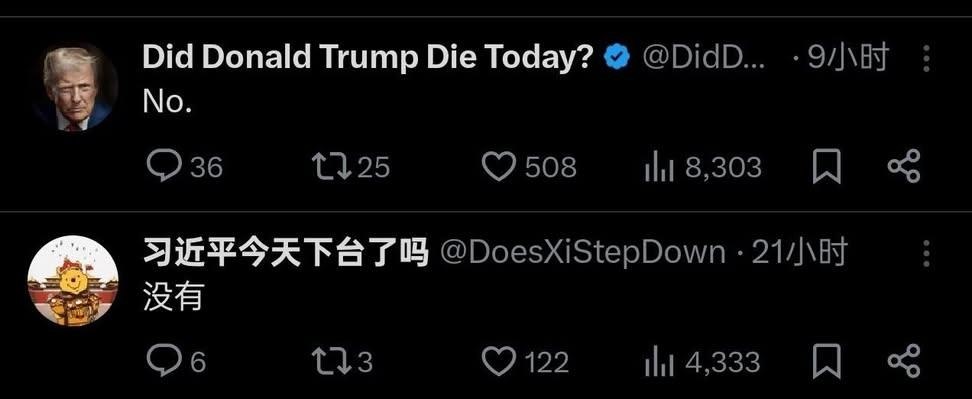972x399 pixels.
Task: Open the verified blue checkmark badge
Action: 617,58
